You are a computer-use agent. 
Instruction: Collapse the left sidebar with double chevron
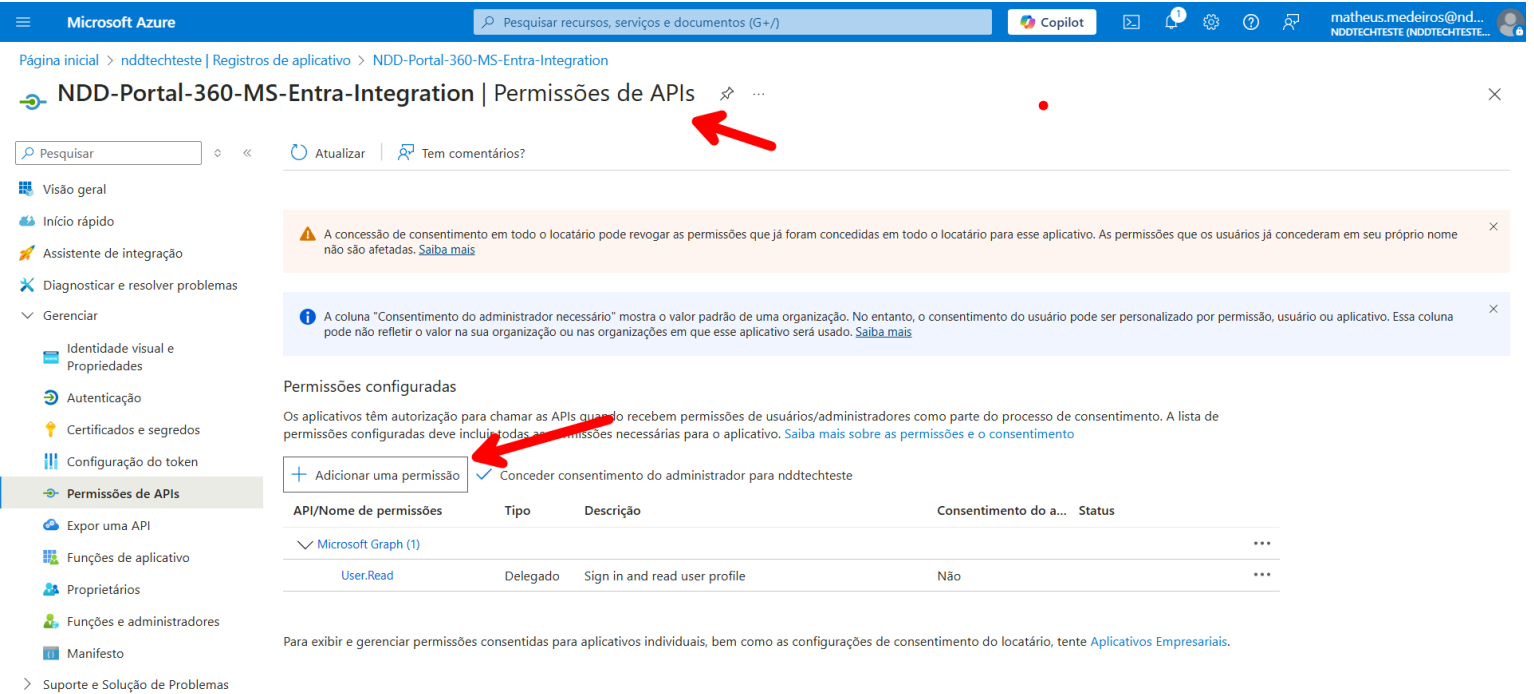click(247, 153)
